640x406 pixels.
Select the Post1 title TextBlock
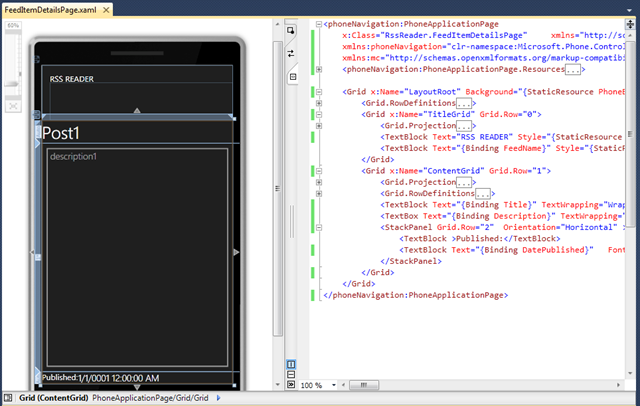[x=60, y=133]
